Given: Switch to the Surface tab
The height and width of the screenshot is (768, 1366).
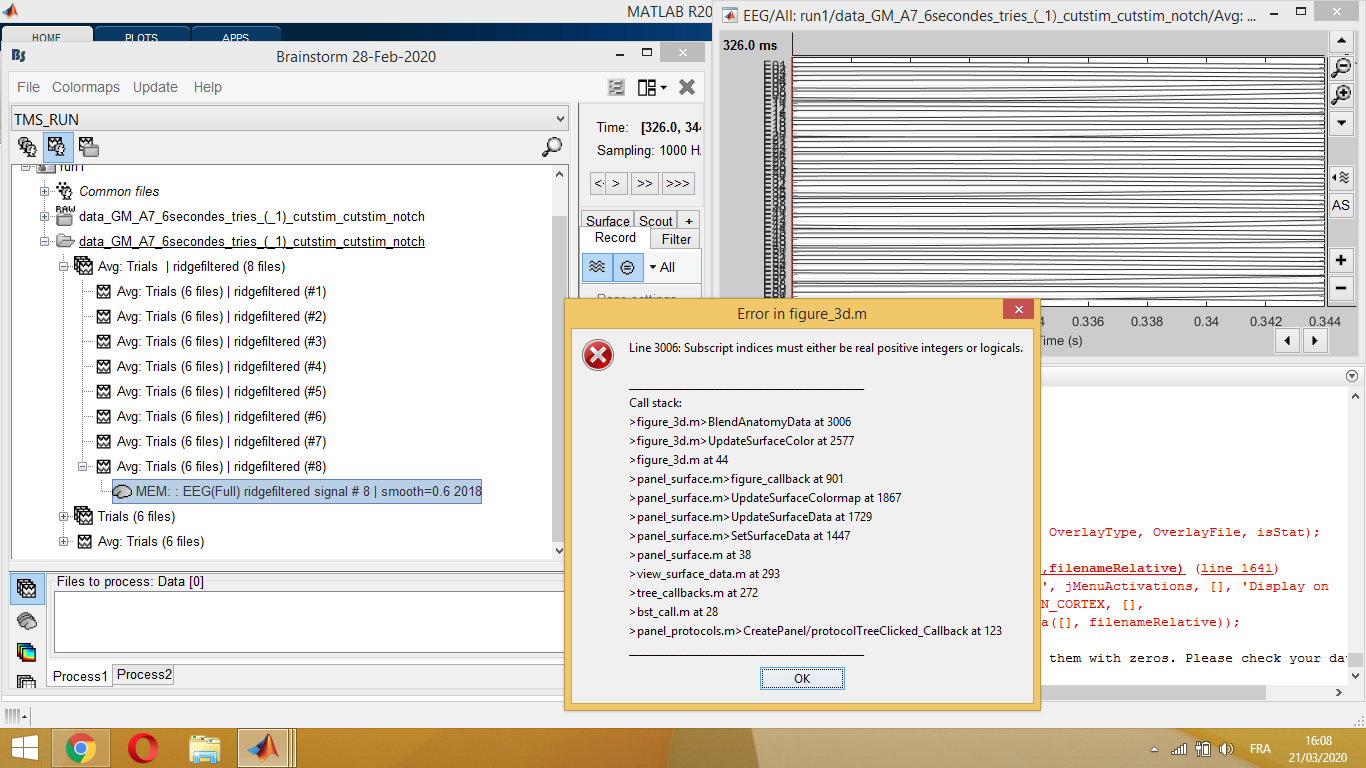Looking at the screenshot, I should (x=607, y=221).
